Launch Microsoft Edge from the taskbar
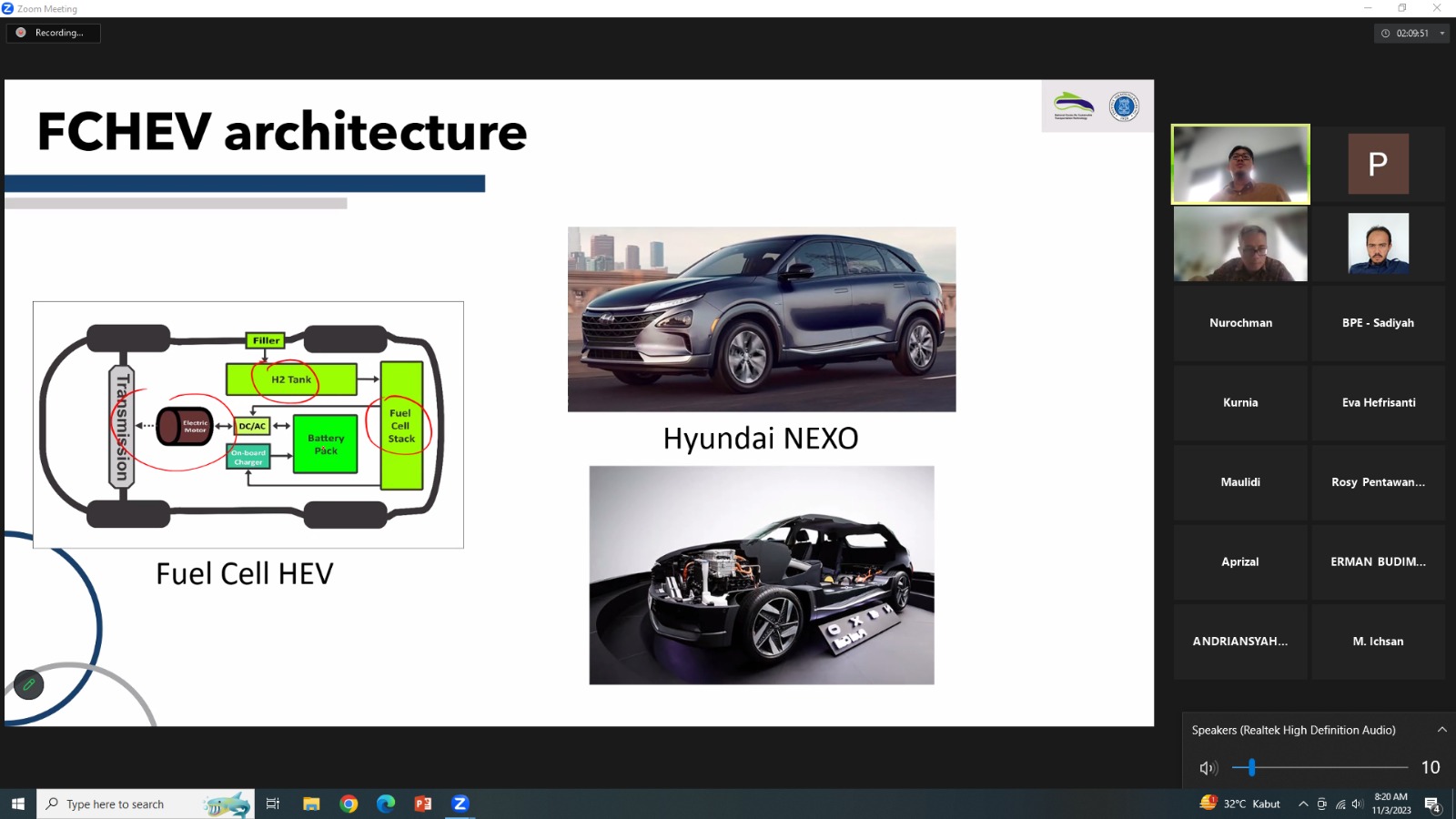 tap(386, 804)
